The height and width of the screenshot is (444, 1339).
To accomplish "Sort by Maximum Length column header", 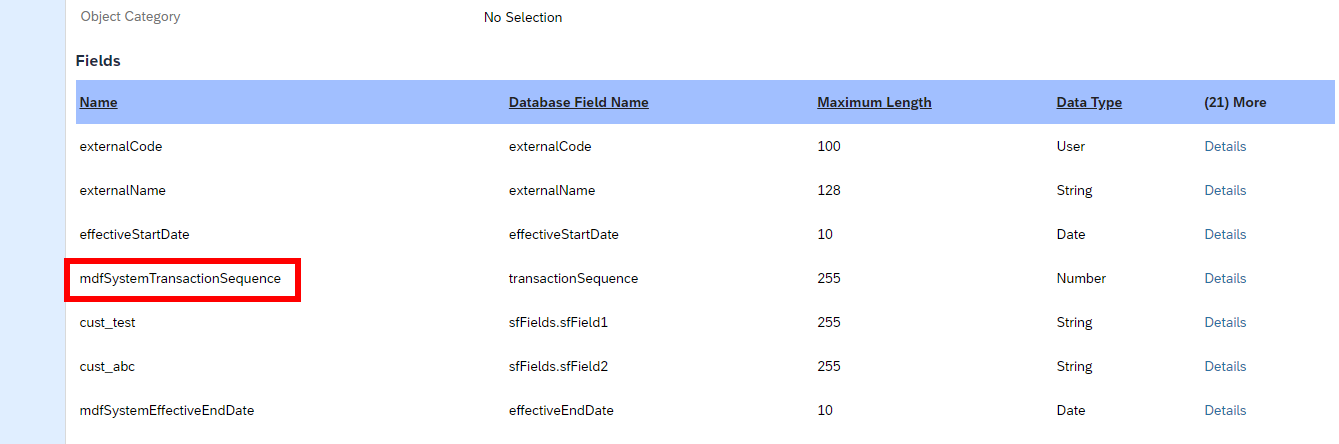I will coord(874,102).
